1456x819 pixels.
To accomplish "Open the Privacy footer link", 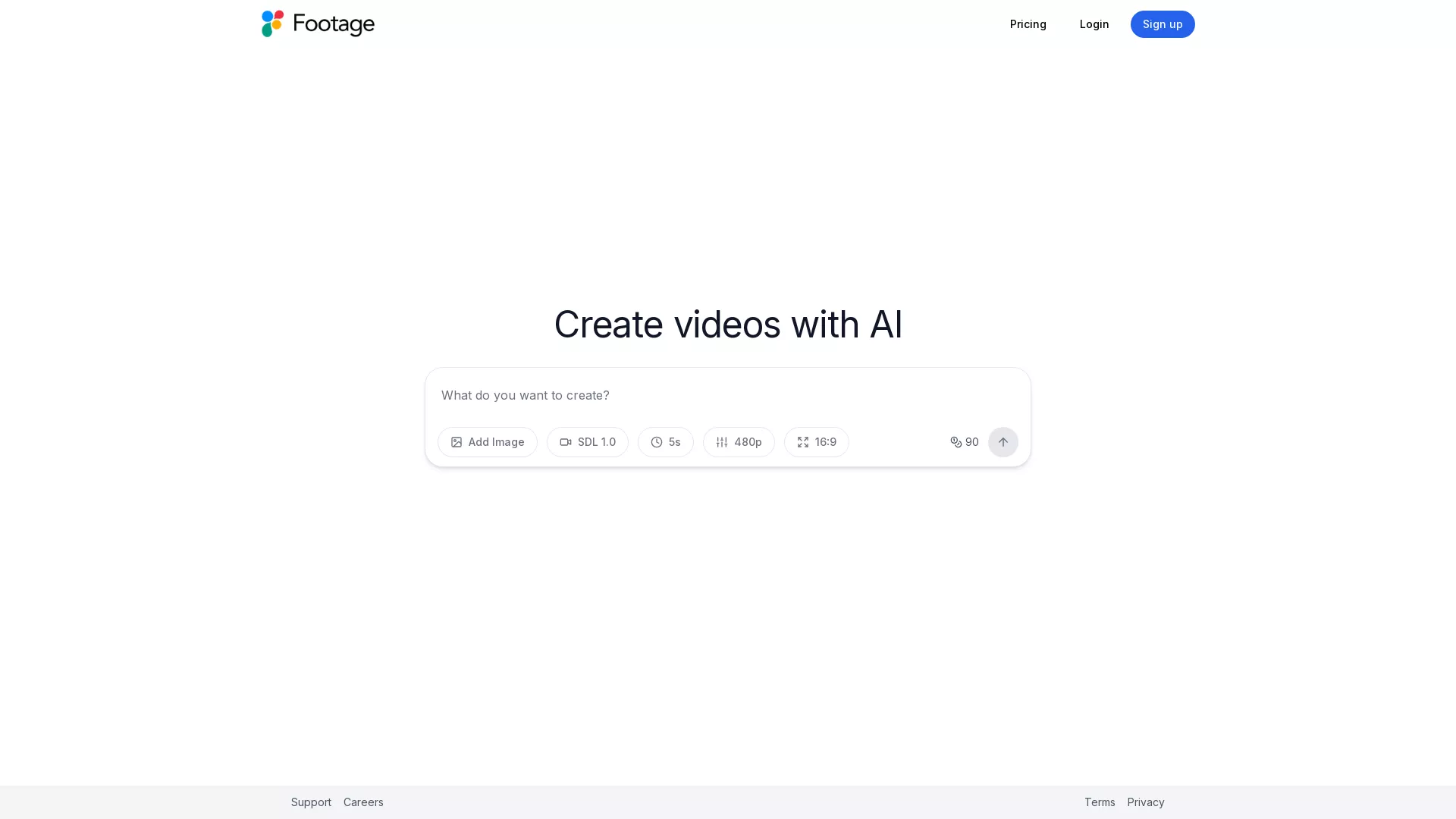I will (x=1145, y=802).
